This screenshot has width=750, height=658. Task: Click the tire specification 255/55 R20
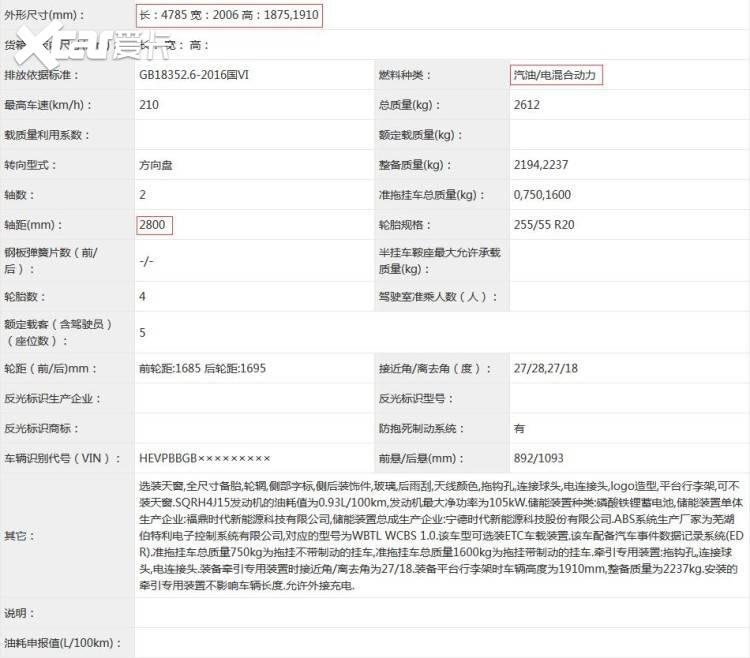click(544, 225)
